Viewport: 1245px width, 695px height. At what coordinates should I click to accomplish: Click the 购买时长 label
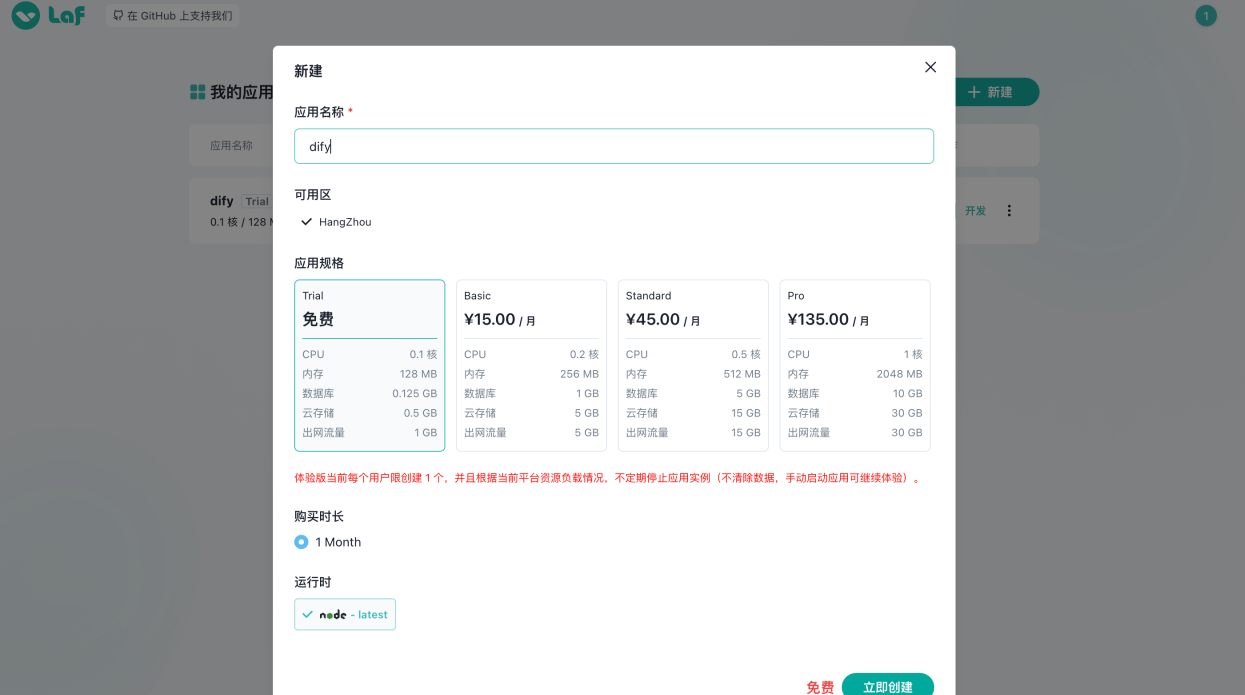pyautogui.click(x=319, y=516)
